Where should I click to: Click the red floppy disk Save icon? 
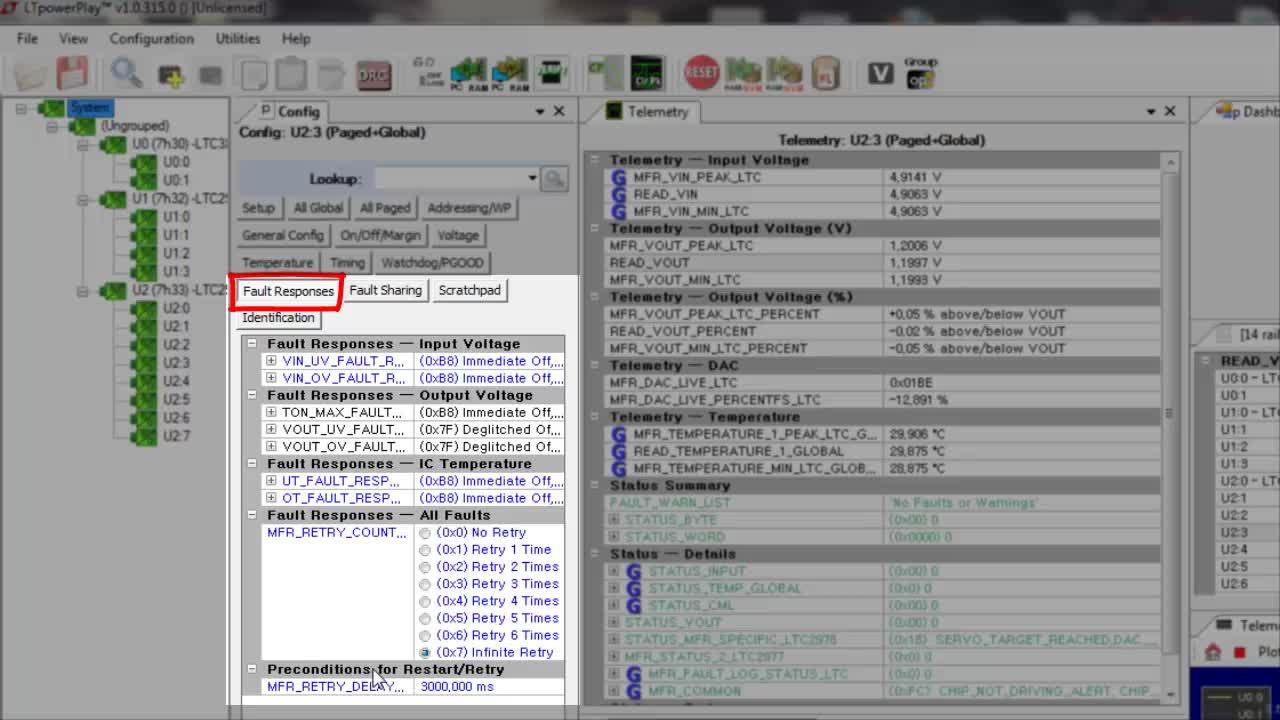72,74
